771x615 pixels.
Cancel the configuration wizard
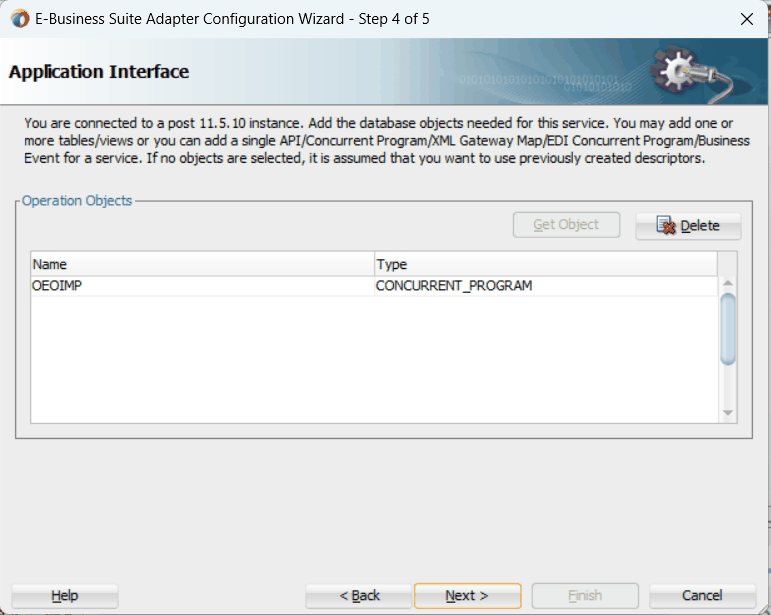click(702, 596)
